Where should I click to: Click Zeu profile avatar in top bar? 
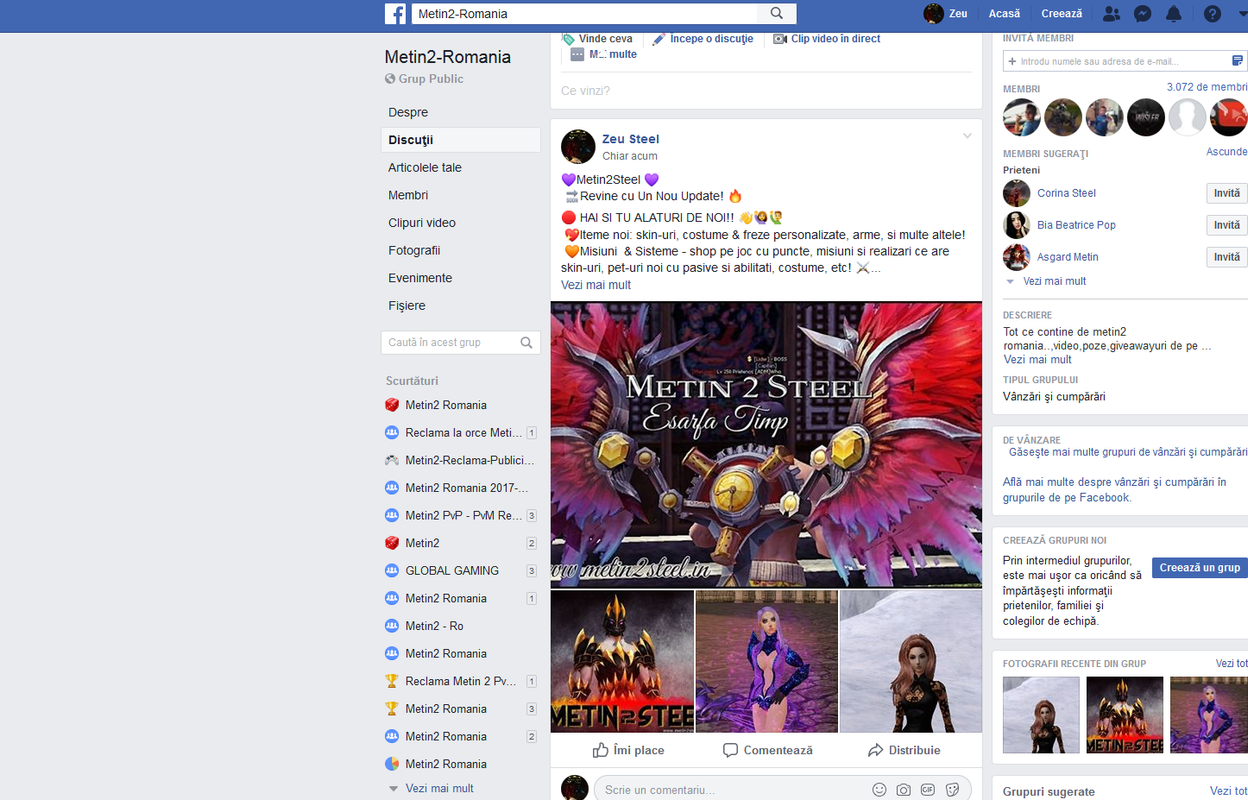click(x=933, y=13)
